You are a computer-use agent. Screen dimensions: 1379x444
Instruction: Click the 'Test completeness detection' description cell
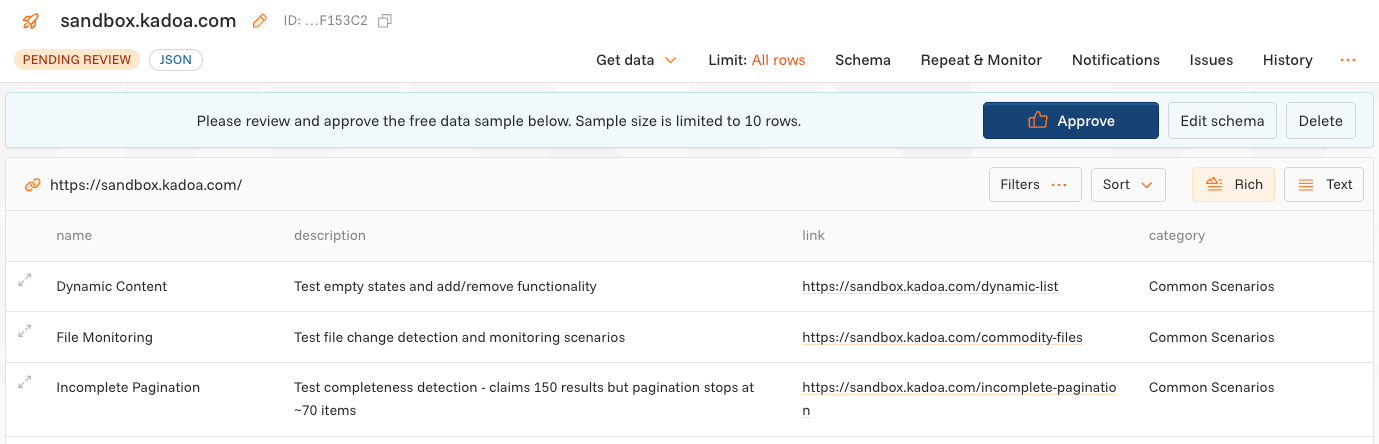(524, 399)
